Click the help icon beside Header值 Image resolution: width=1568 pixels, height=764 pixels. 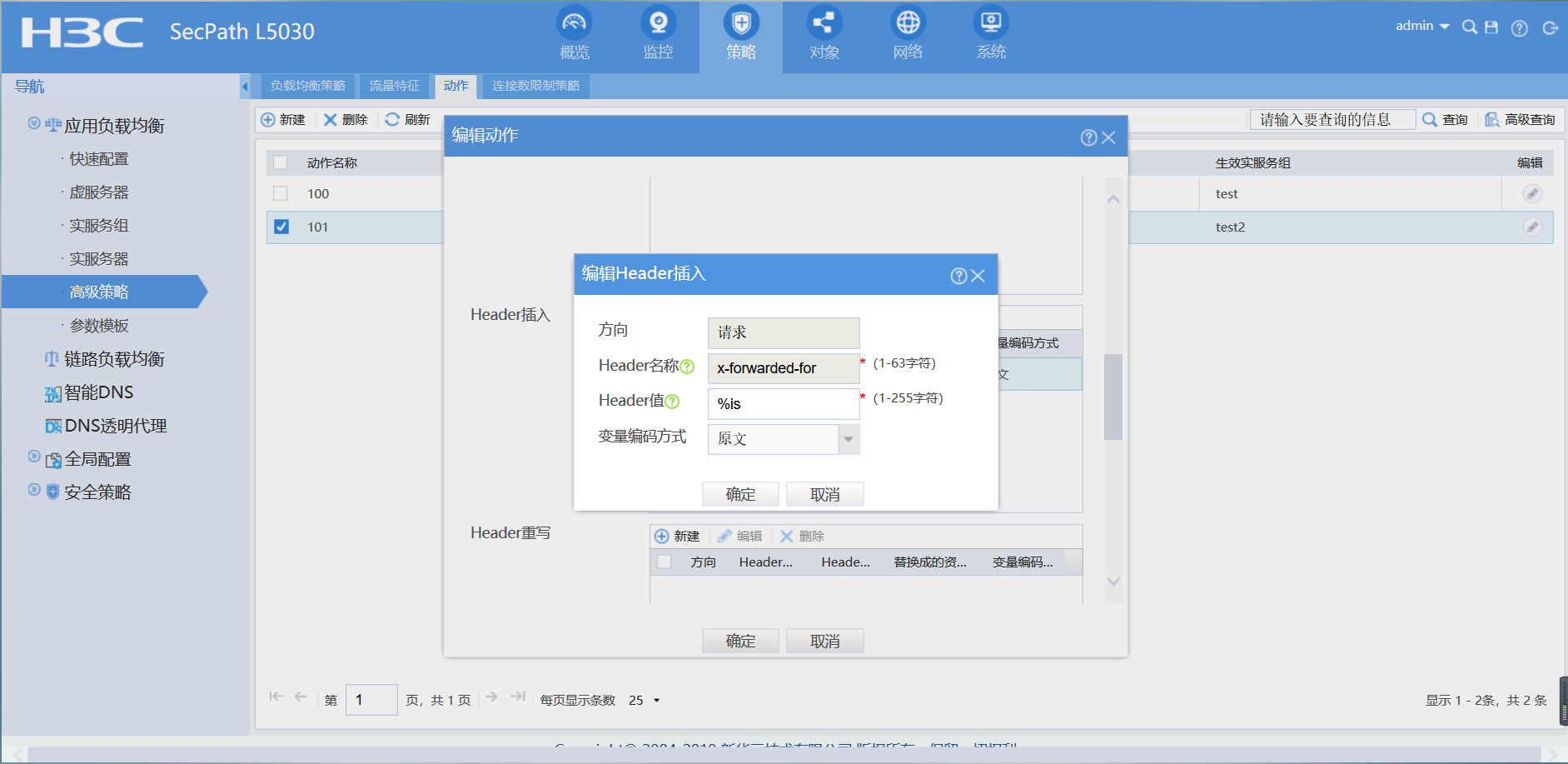pyautogui.click(x=672, y=402)
